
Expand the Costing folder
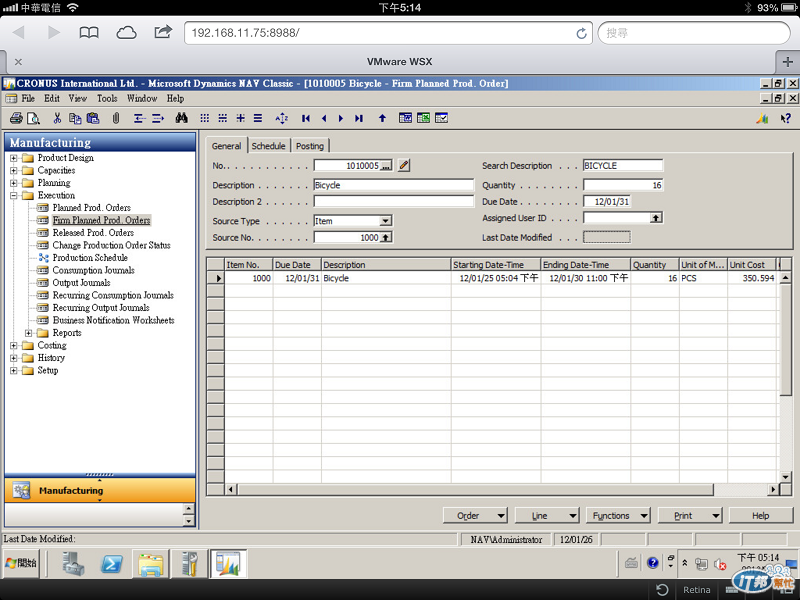14,345
